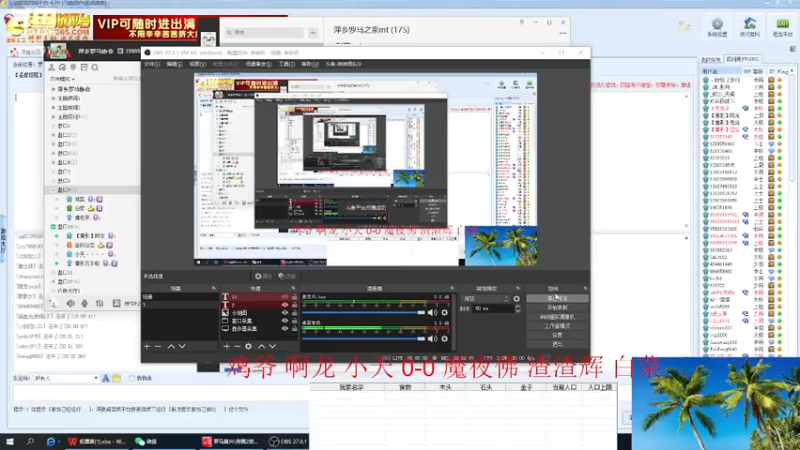Screen dimensions: 800x450
Task: Toggle lock on the 窗口采集 source
Action: coord(294,321)
